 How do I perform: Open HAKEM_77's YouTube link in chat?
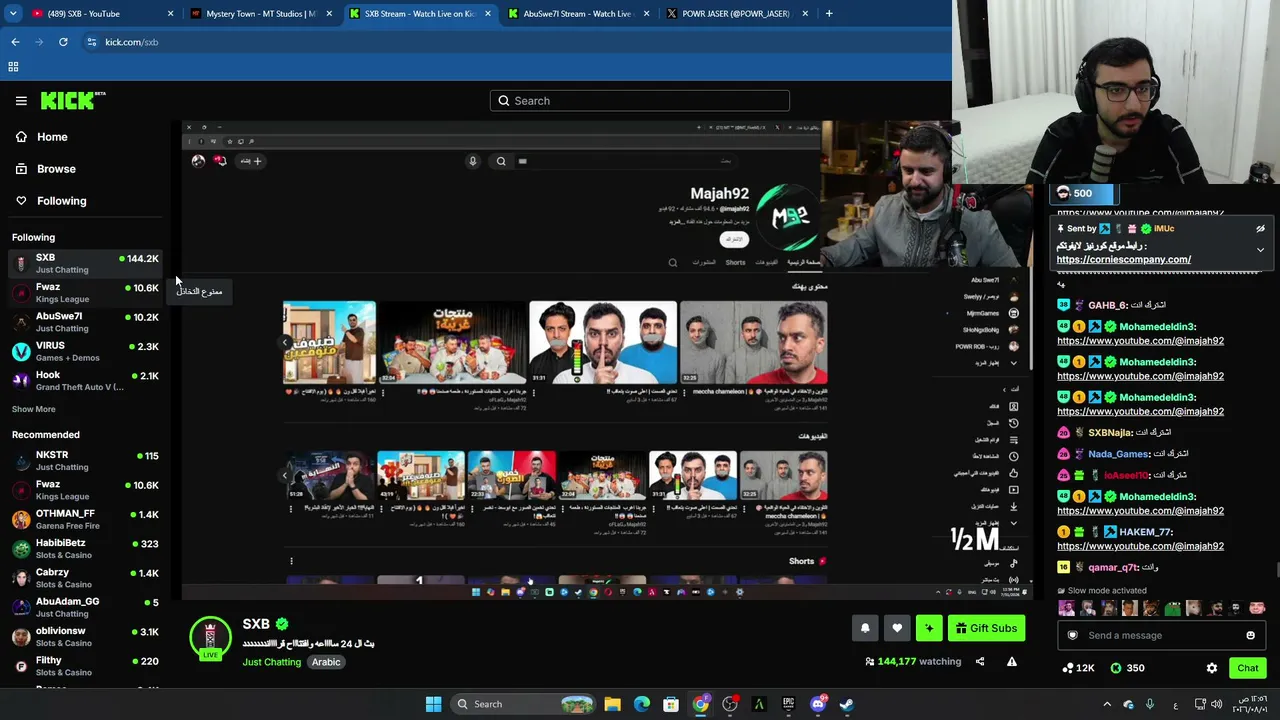click(1140, 546)
